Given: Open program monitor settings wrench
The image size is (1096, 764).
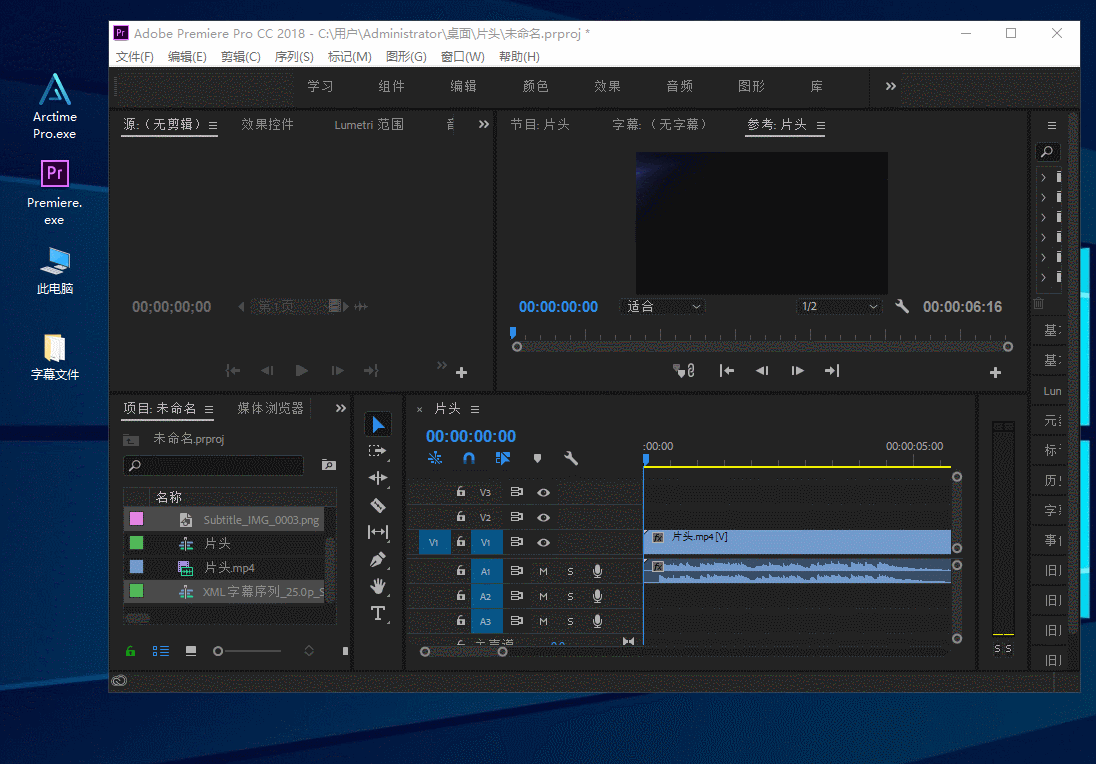Looking at the screenshot, I should coord(902,306).
